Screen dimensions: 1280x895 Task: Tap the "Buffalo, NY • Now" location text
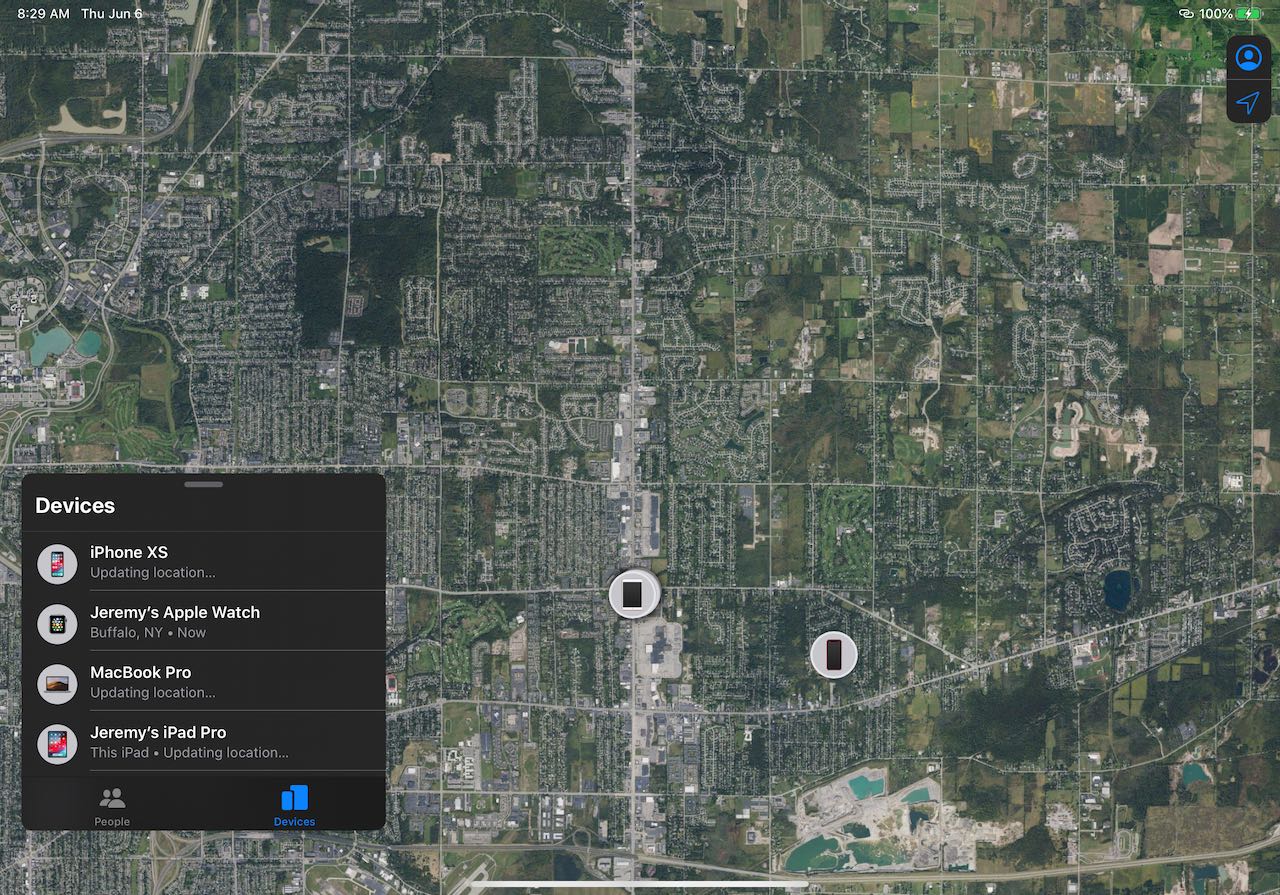click(x=148, y=633)
